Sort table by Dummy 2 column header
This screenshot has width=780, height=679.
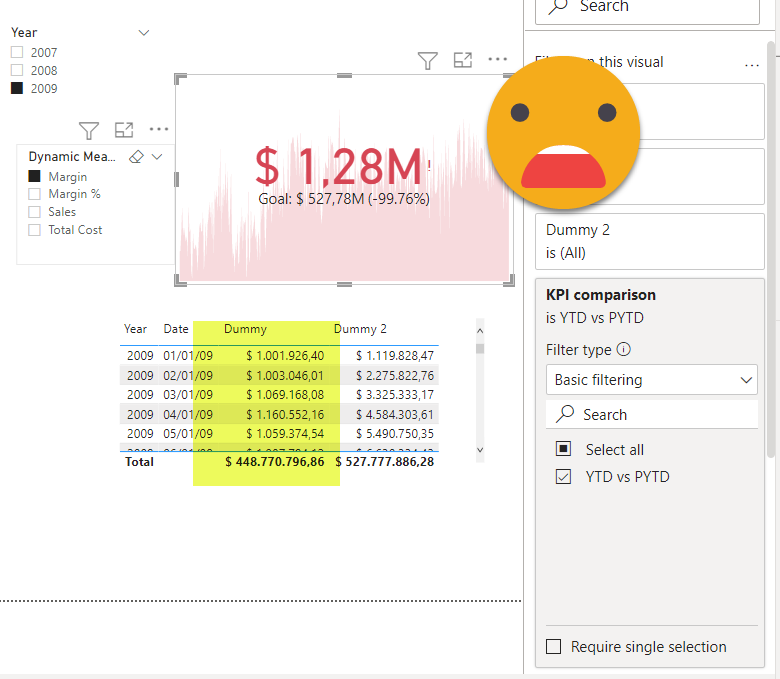(x=360, y=329)
